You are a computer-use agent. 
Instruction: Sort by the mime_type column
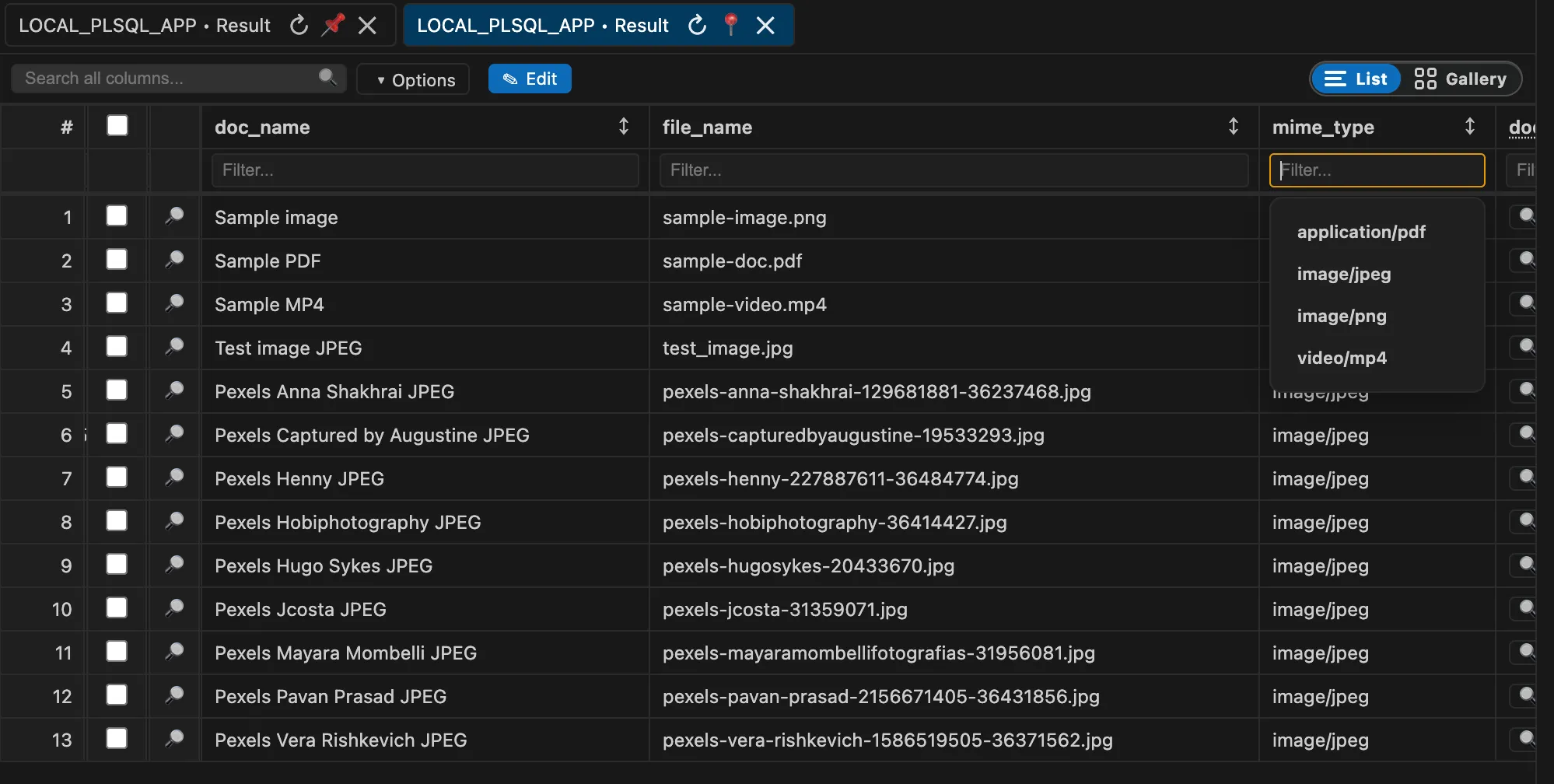tap(1470, 126)
